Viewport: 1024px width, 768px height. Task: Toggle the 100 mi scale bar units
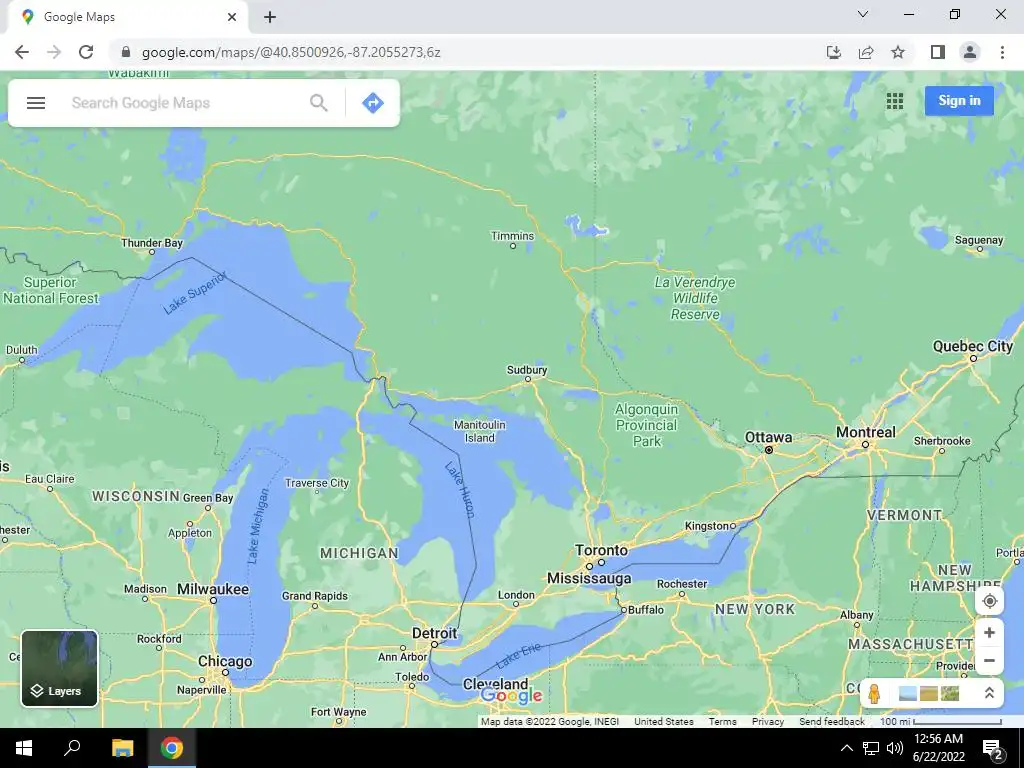point(940,721)
